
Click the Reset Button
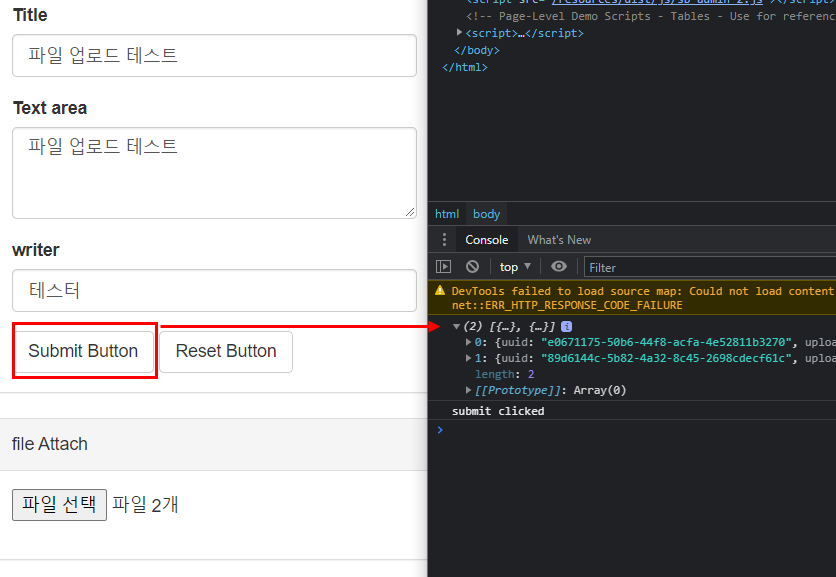226,351
